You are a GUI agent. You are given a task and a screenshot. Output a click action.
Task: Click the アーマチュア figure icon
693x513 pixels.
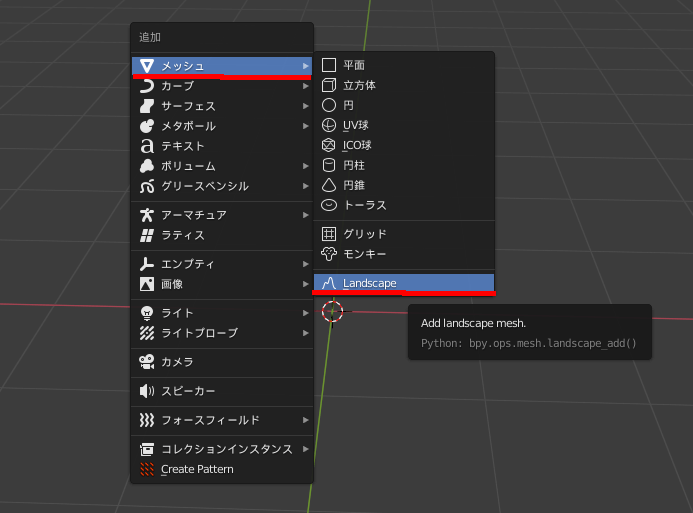(x=147, y=215)
